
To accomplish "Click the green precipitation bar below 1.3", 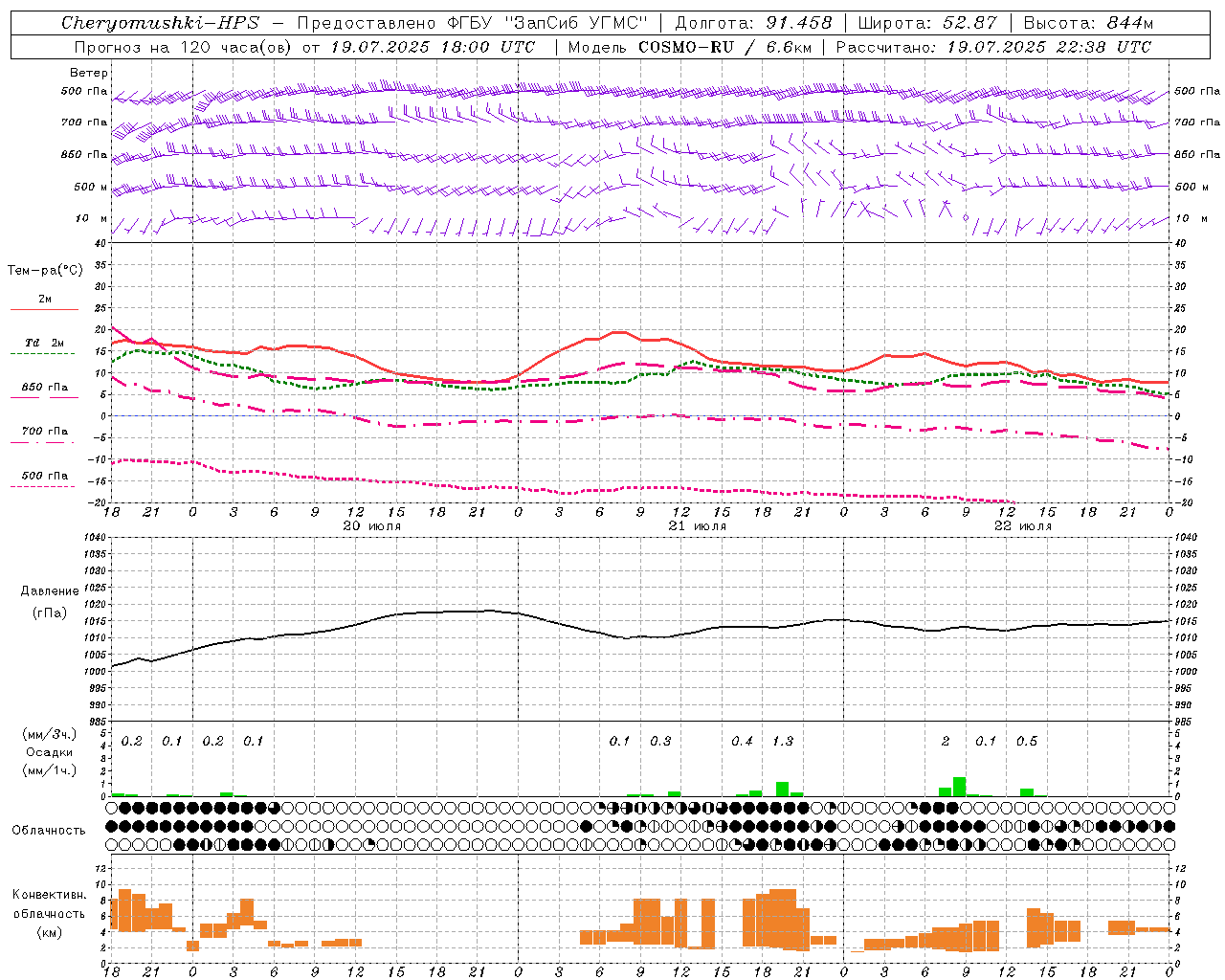I will coord(782,789).
